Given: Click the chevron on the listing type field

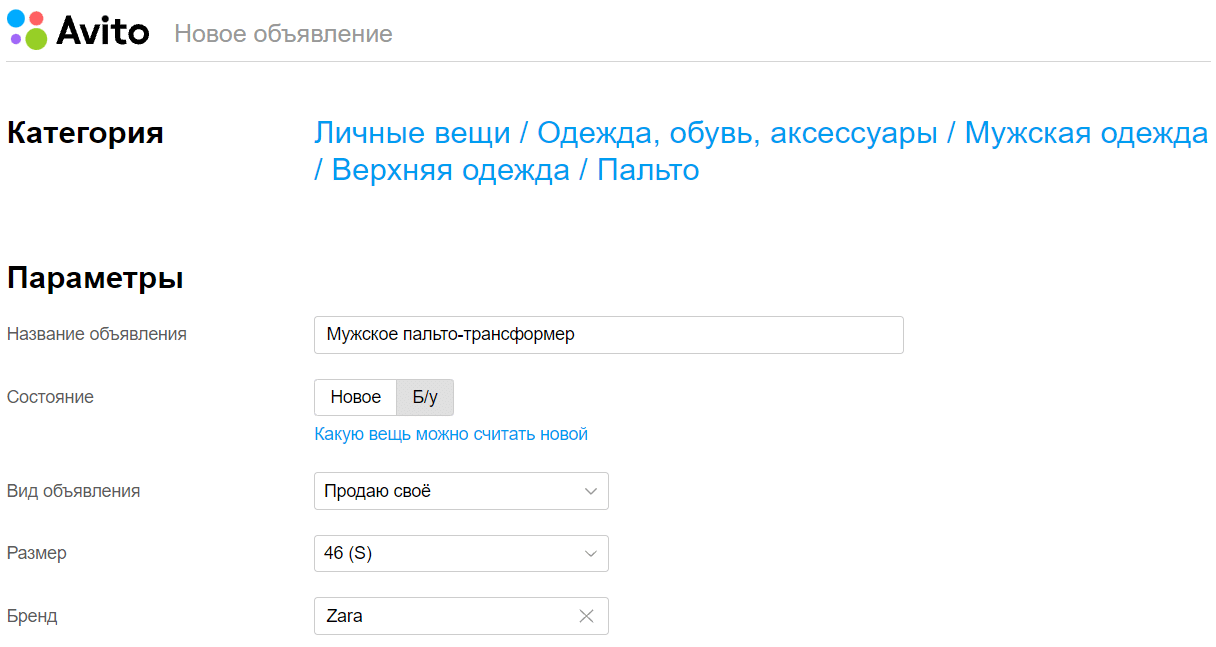Looking at the screenshot, I should 591,491.
